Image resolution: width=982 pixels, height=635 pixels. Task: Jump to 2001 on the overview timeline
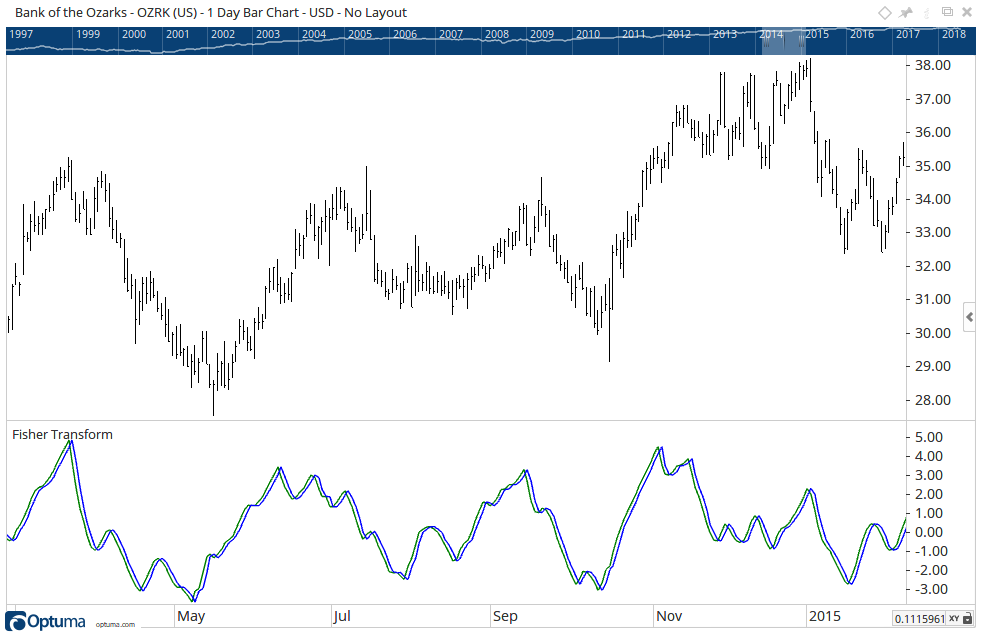point(177,34)
